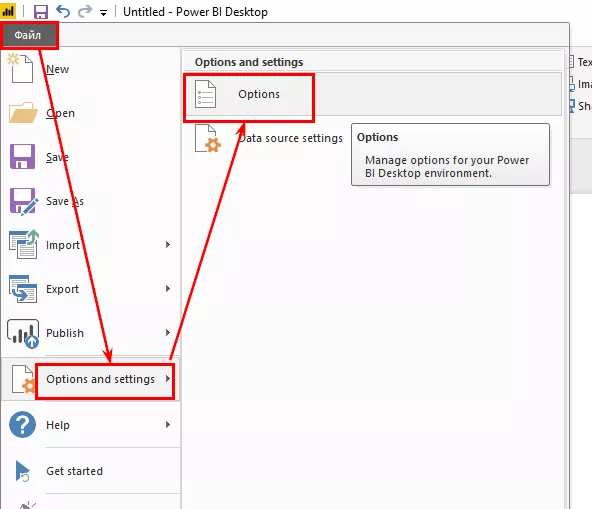
Task: Click the Save As floppy-with-pencil icon
Action: pos(23,201)
